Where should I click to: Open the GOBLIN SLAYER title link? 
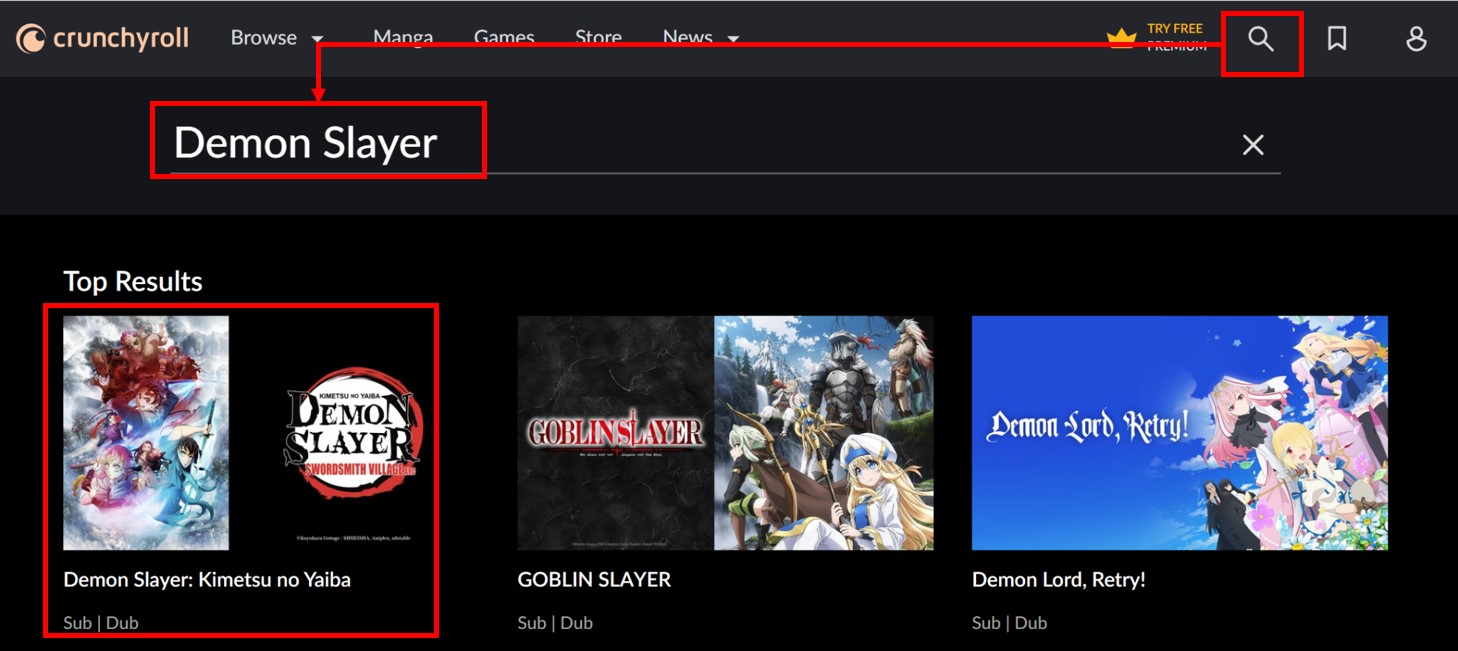coord(594,579)
